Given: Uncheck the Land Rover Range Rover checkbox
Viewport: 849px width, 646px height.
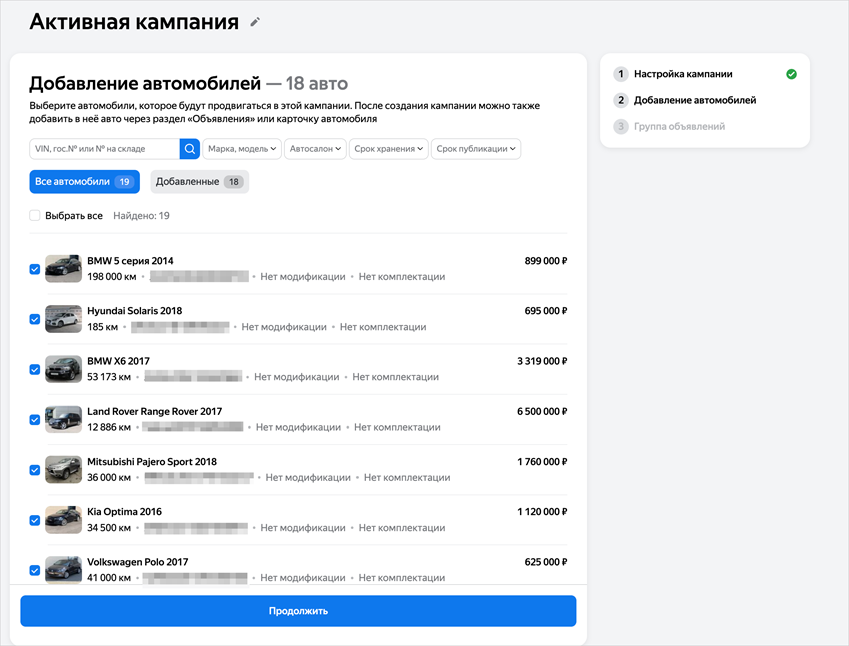Looking at the screenshot, I should 35,420.
